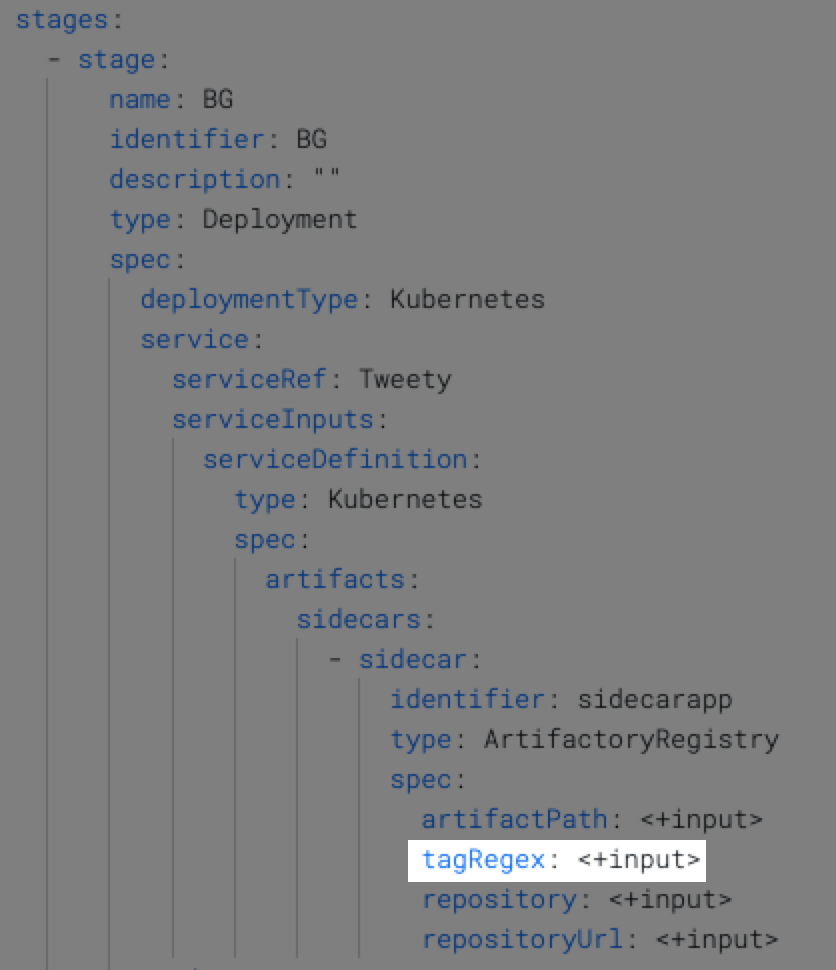Click the dash before stage
Image resolution: width=836 pixels, height=970 pixels.
pyautogui.click(x=54, y=60)
